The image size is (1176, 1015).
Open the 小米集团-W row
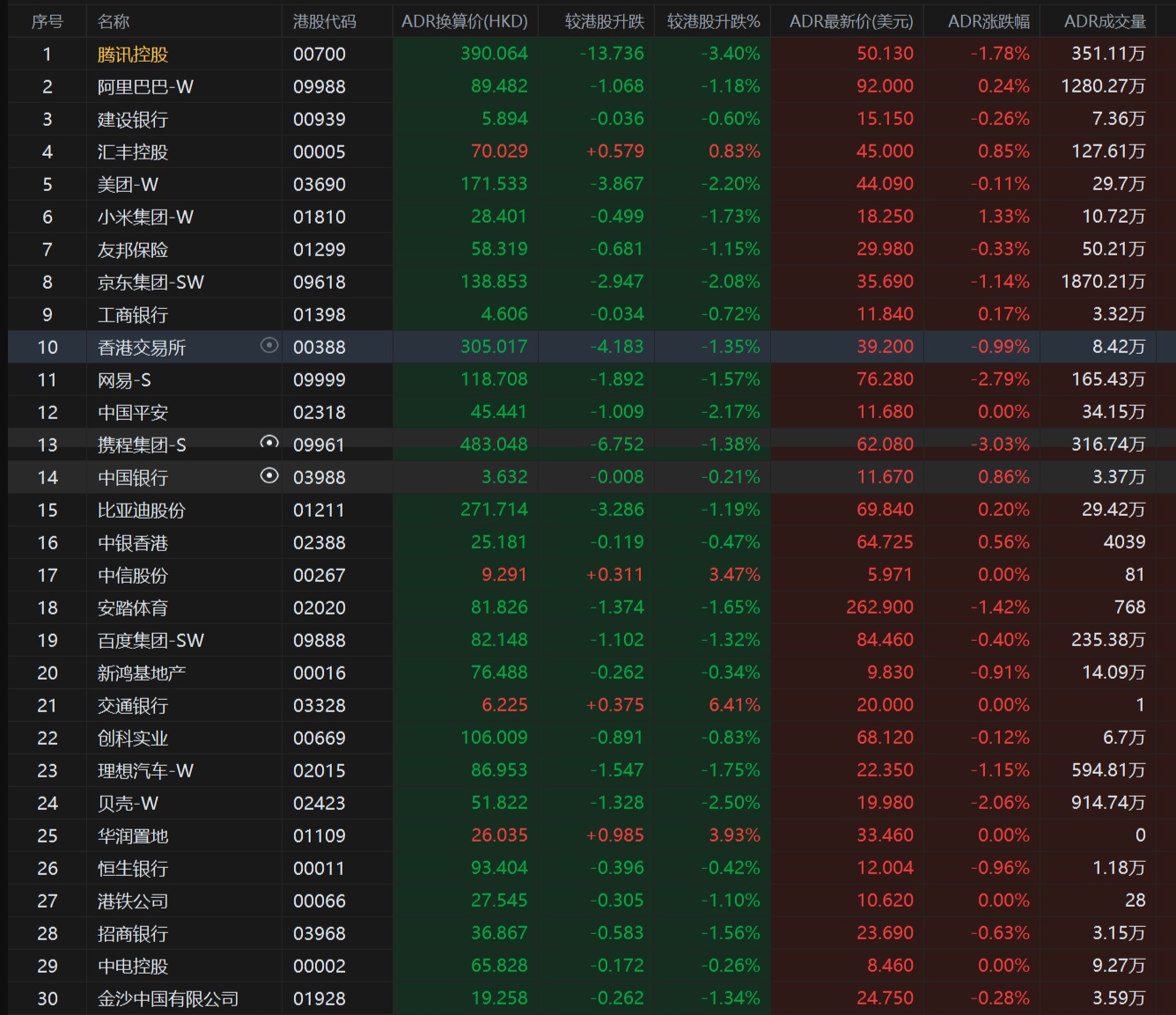592,217
